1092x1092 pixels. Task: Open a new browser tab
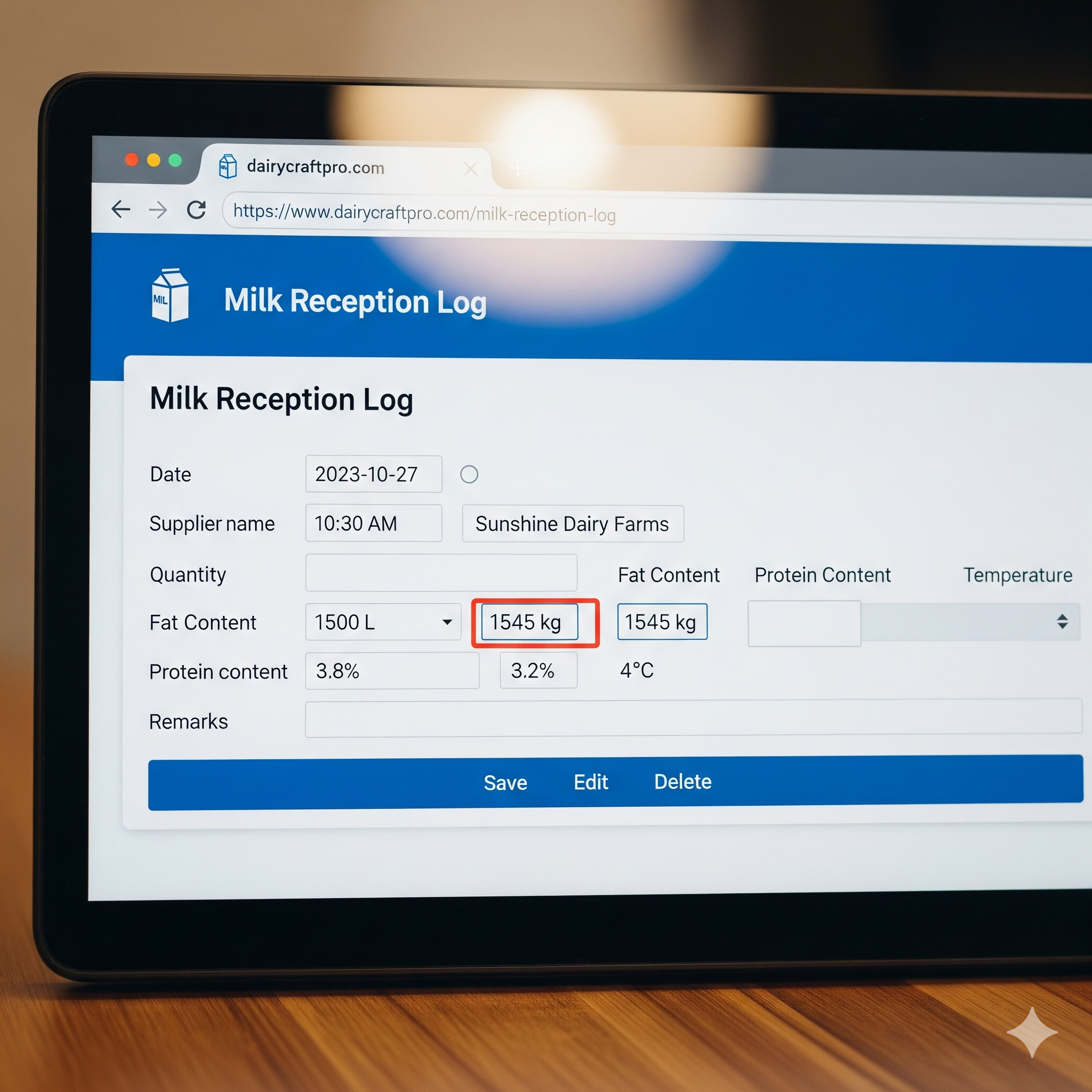pos(517,168)
